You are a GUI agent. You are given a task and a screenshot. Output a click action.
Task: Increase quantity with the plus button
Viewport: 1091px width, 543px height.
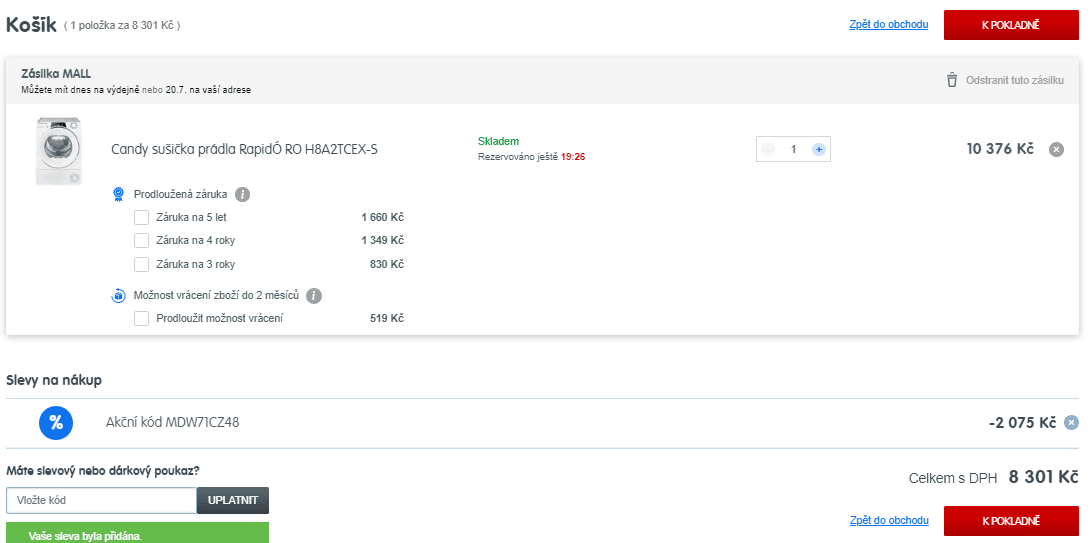click(819, 149)
